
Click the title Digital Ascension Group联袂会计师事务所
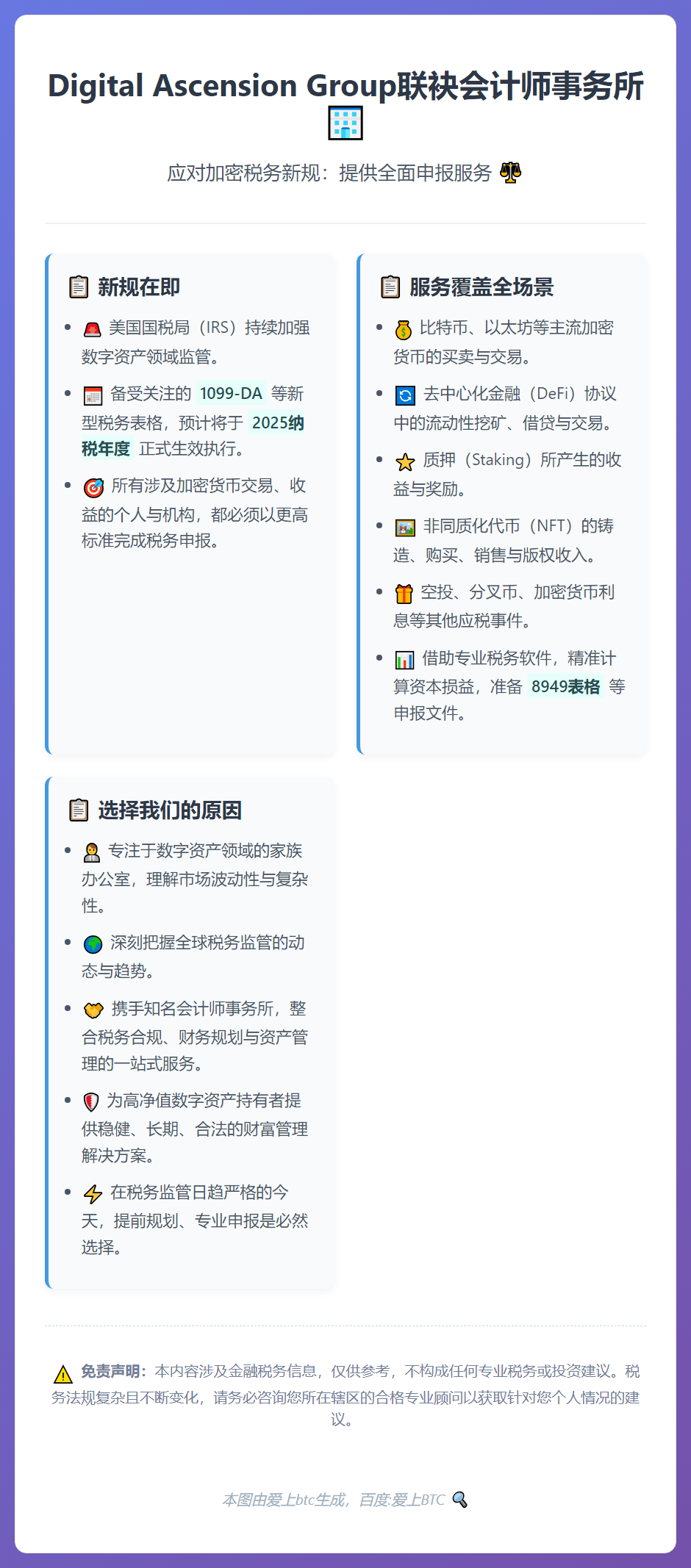345,86
